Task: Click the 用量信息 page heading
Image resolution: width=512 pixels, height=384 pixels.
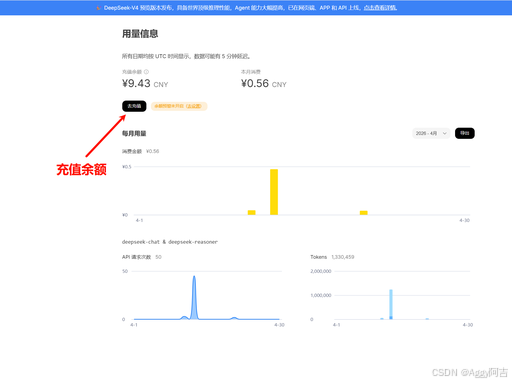Action: [140, 34]
